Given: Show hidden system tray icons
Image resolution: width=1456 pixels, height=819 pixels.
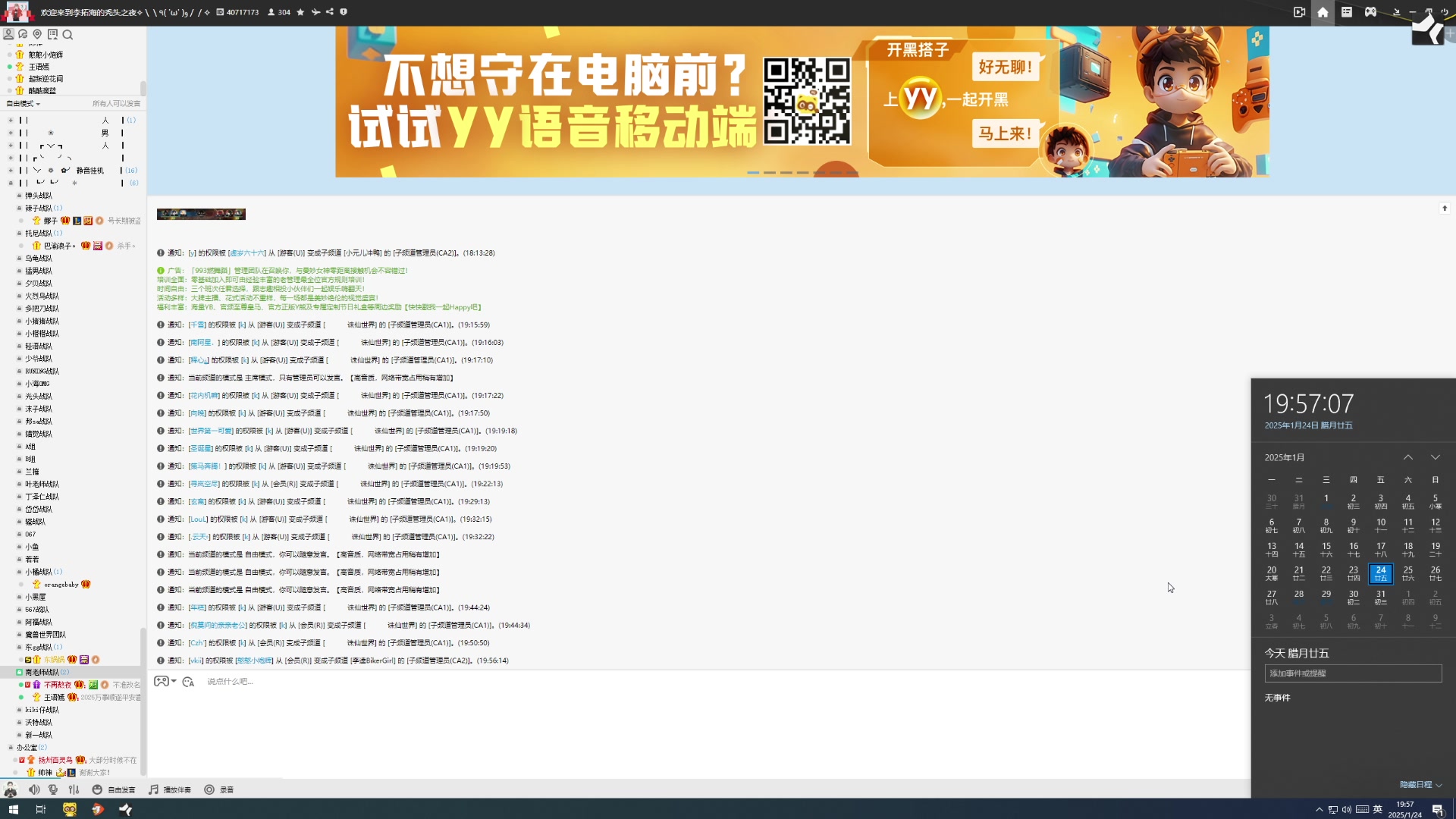Looking at the screenshot, I should (1319, 809).
